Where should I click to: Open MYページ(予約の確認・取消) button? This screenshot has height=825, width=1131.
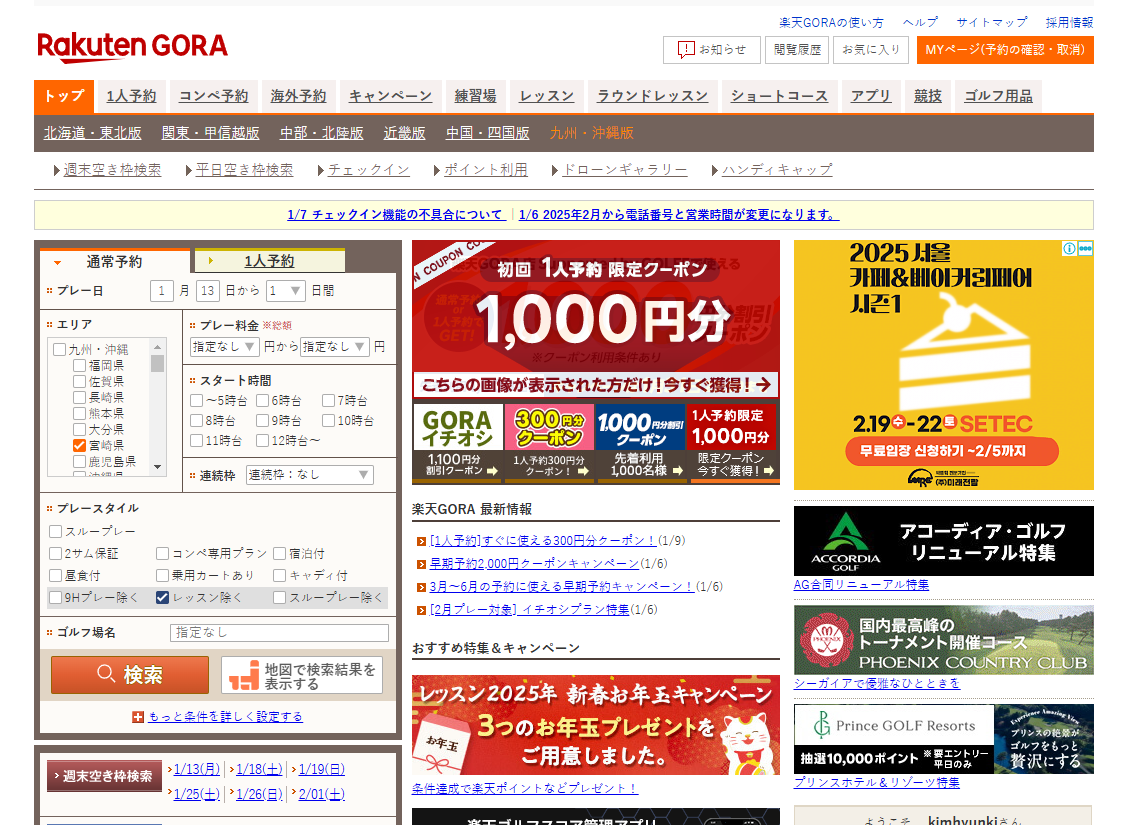pos(1005,50)
